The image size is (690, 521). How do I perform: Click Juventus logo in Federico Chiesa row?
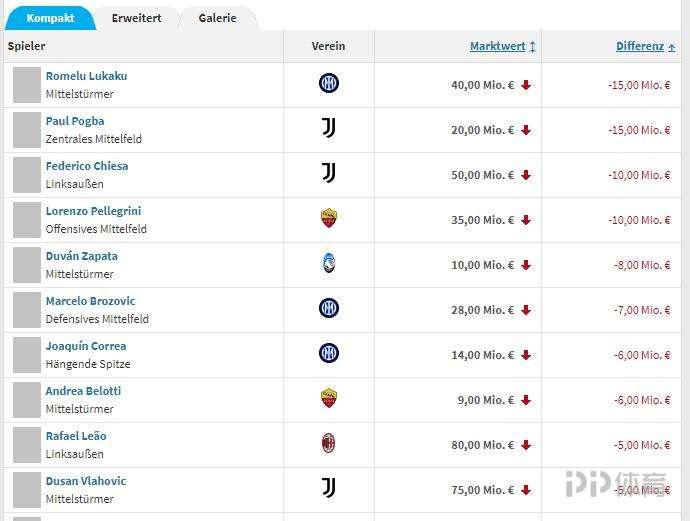click(x=328, y=173)
